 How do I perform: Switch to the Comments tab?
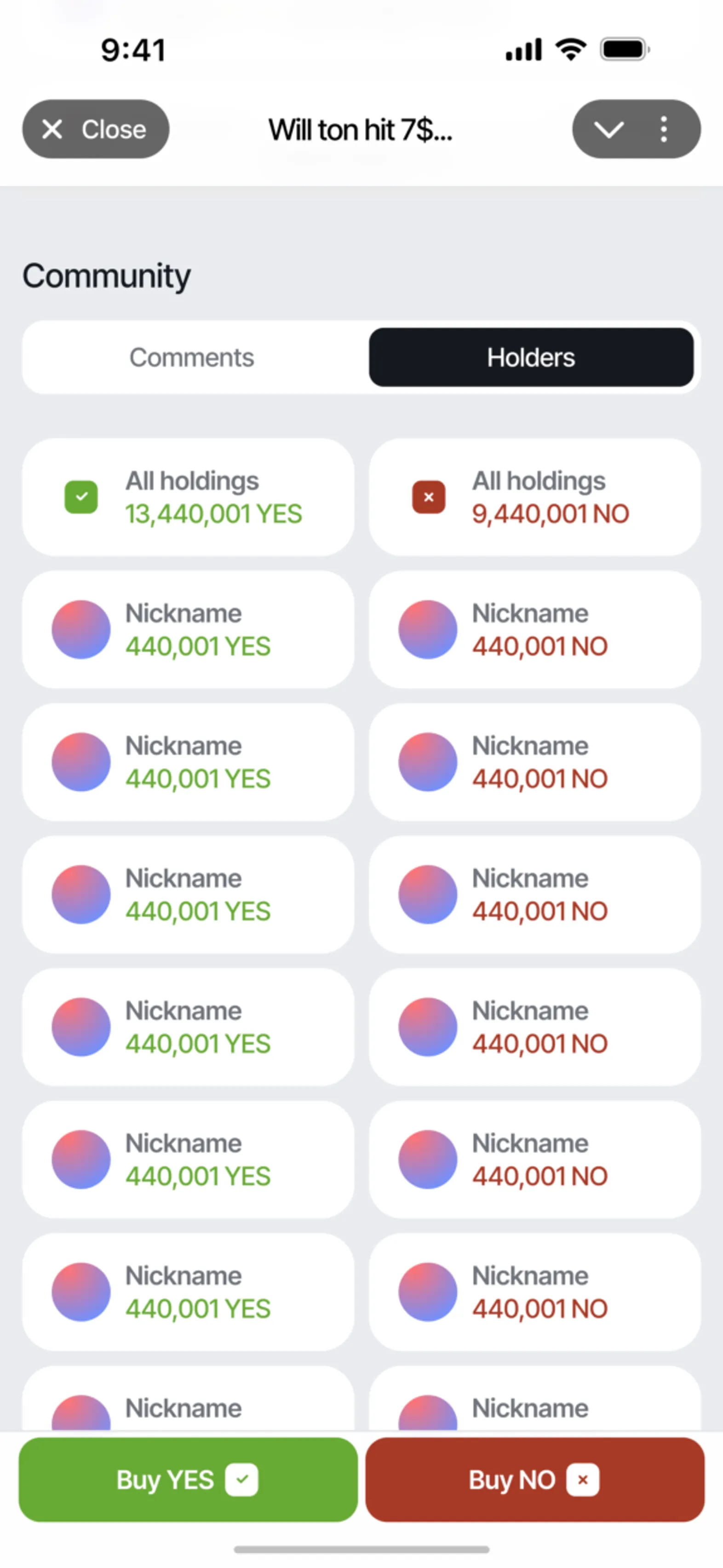click(192, 357)
